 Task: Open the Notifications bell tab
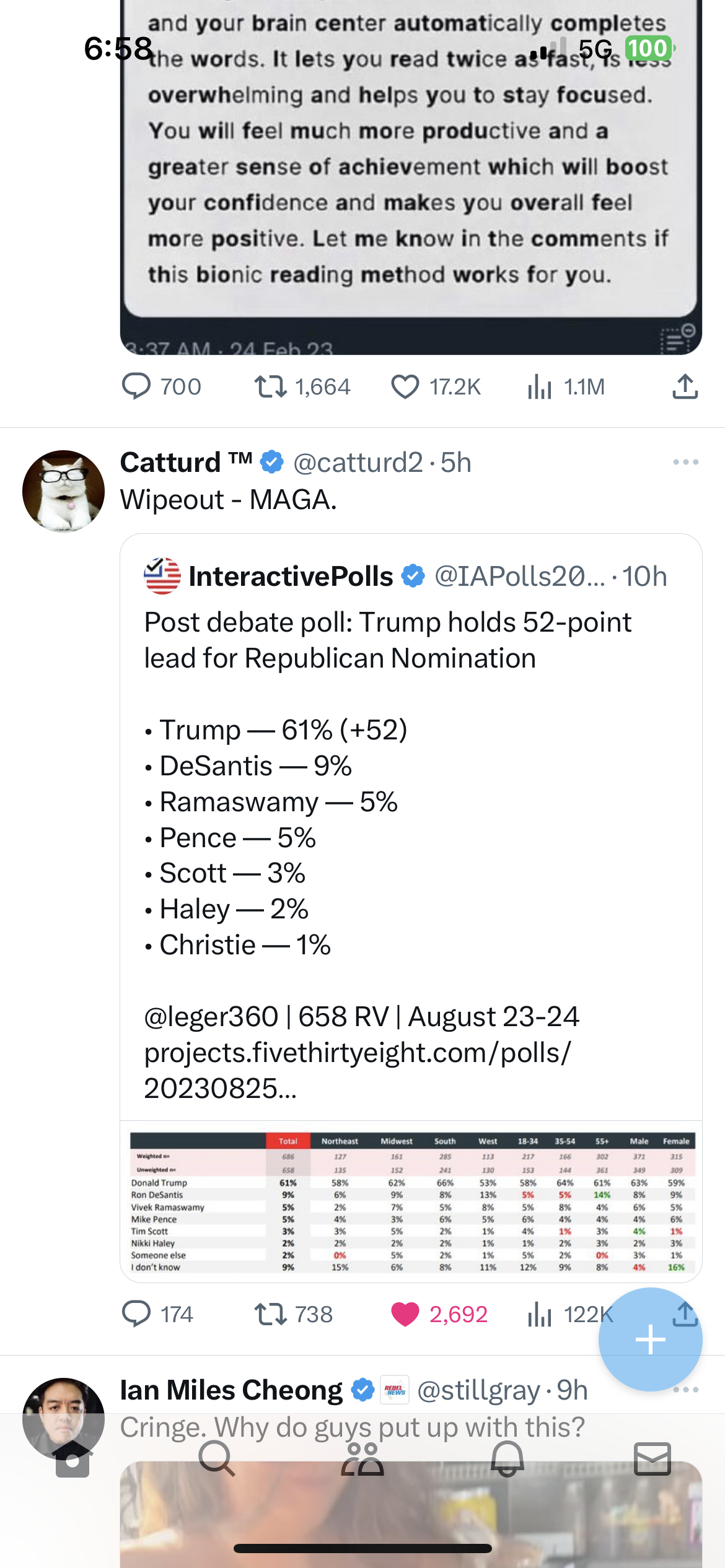pyautogui.click(x=507, y=1459)
